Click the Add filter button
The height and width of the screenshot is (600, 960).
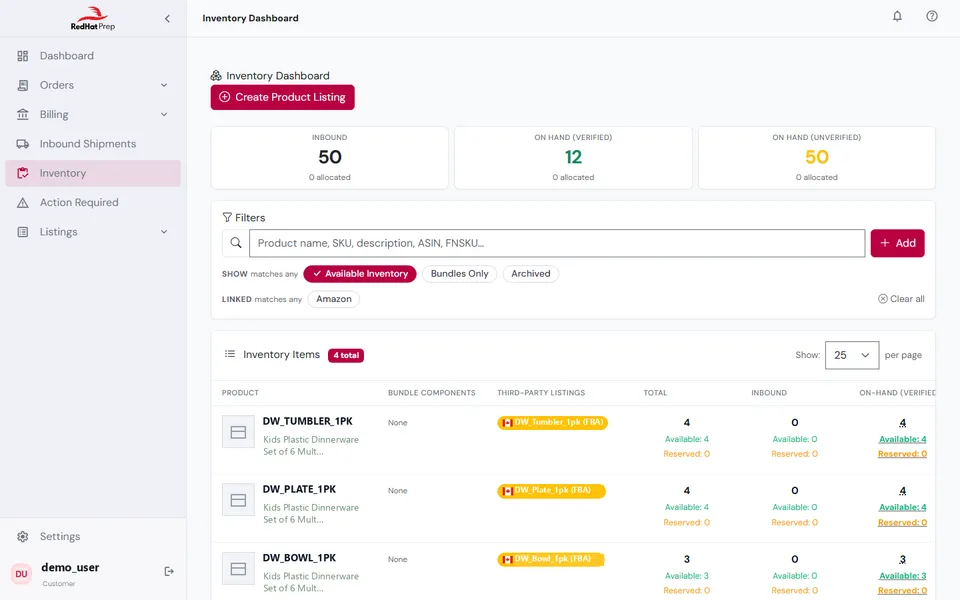(x=898, y=243)
